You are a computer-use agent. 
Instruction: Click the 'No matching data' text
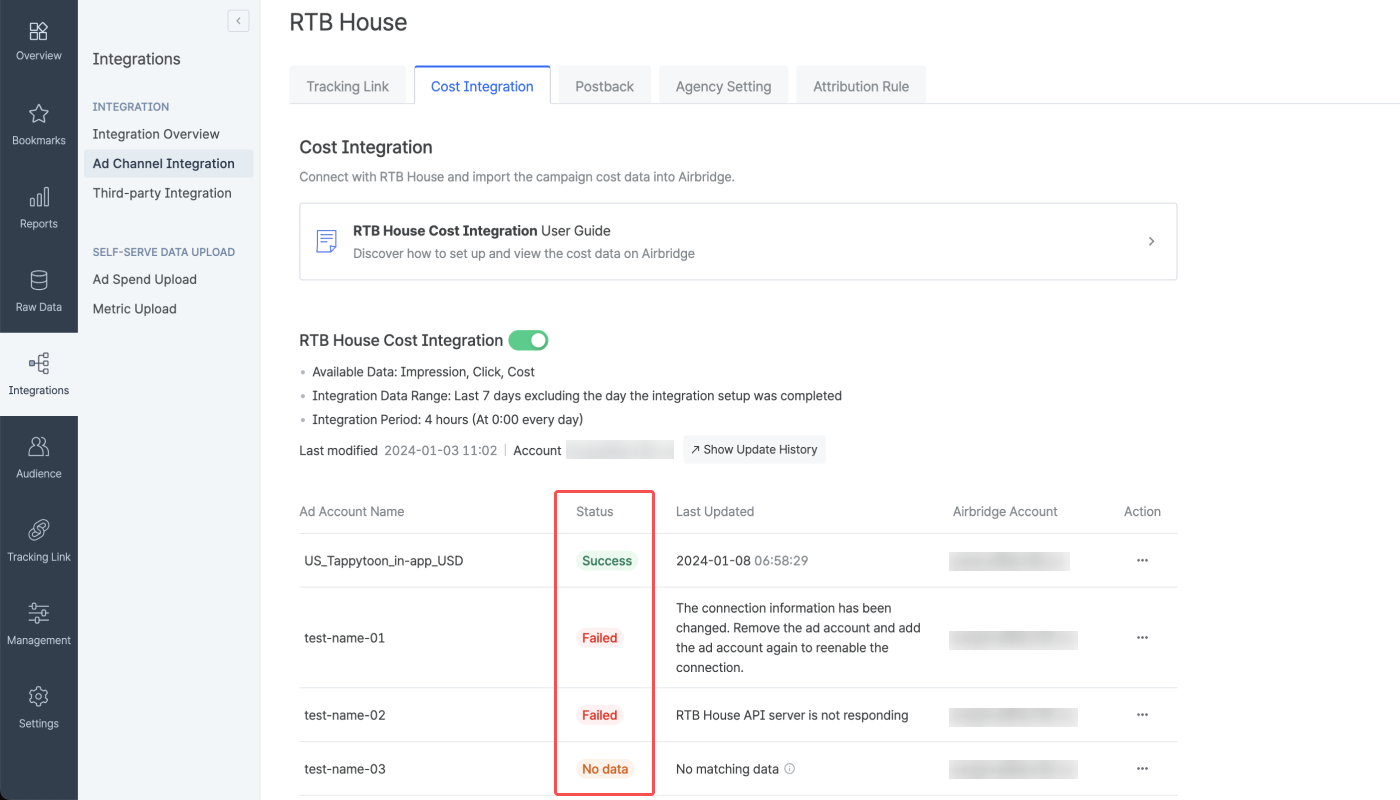(727, 769)
